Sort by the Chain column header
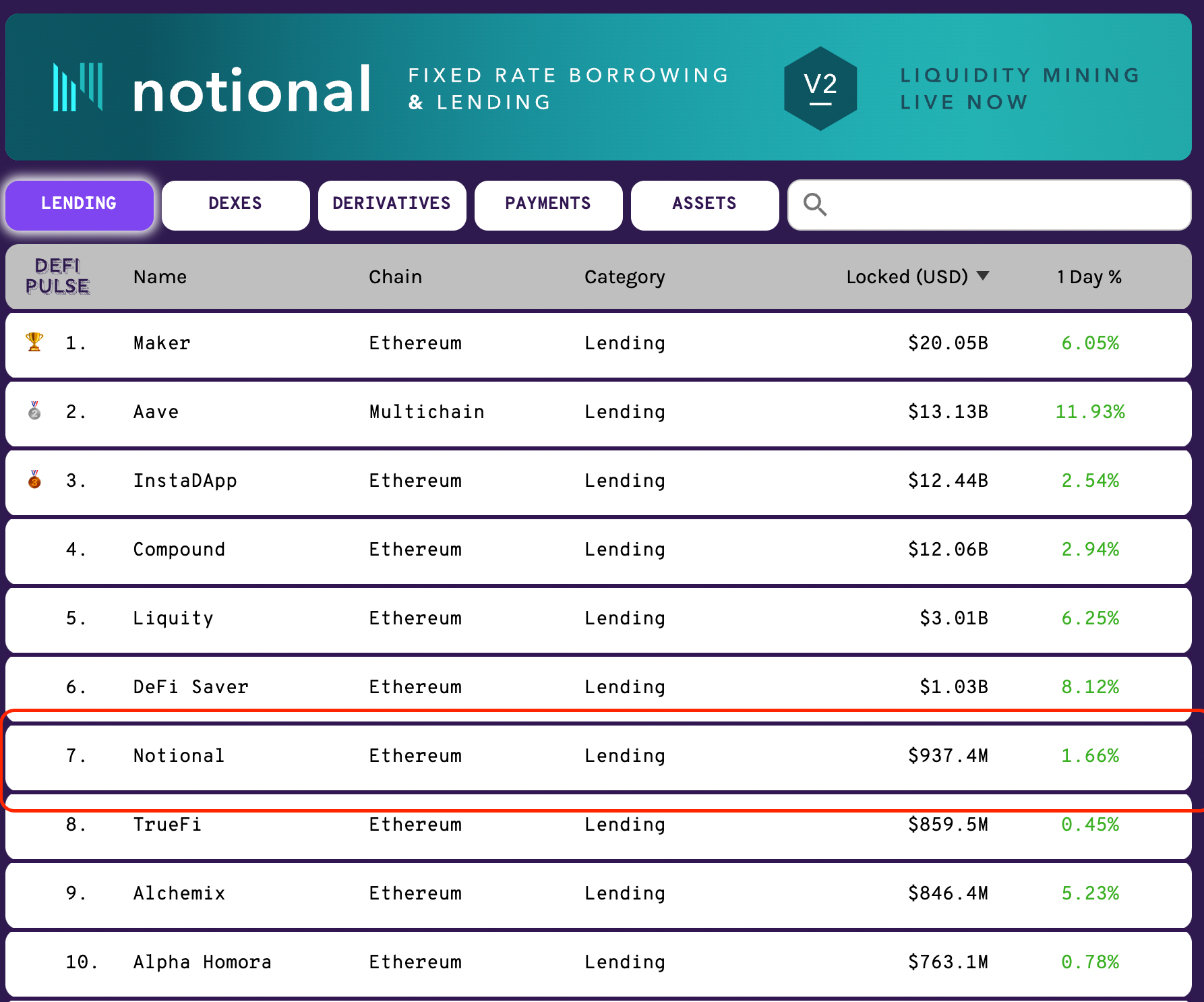 pos(396,276)
